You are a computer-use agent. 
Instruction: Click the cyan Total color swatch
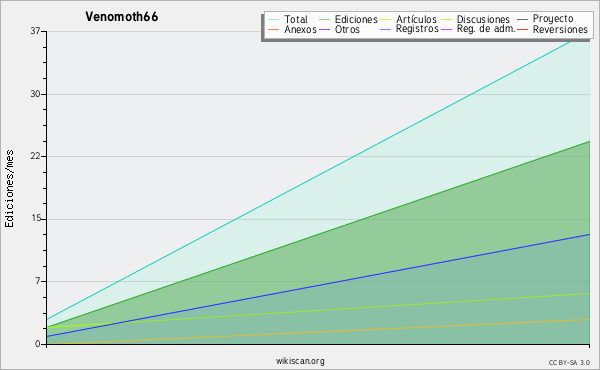(x=274, y=20)
